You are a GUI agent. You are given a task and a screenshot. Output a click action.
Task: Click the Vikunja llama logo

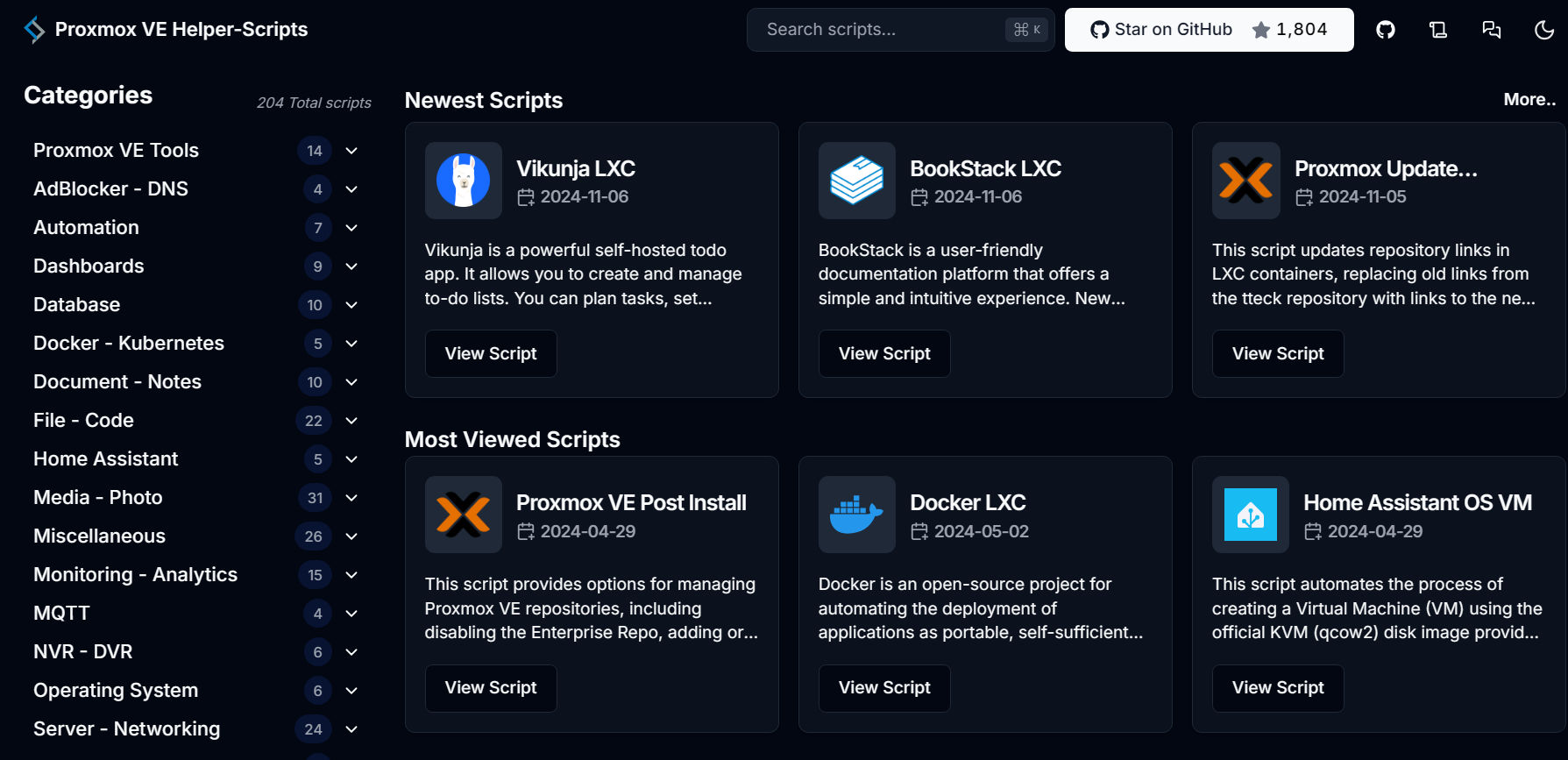point(464,181)
